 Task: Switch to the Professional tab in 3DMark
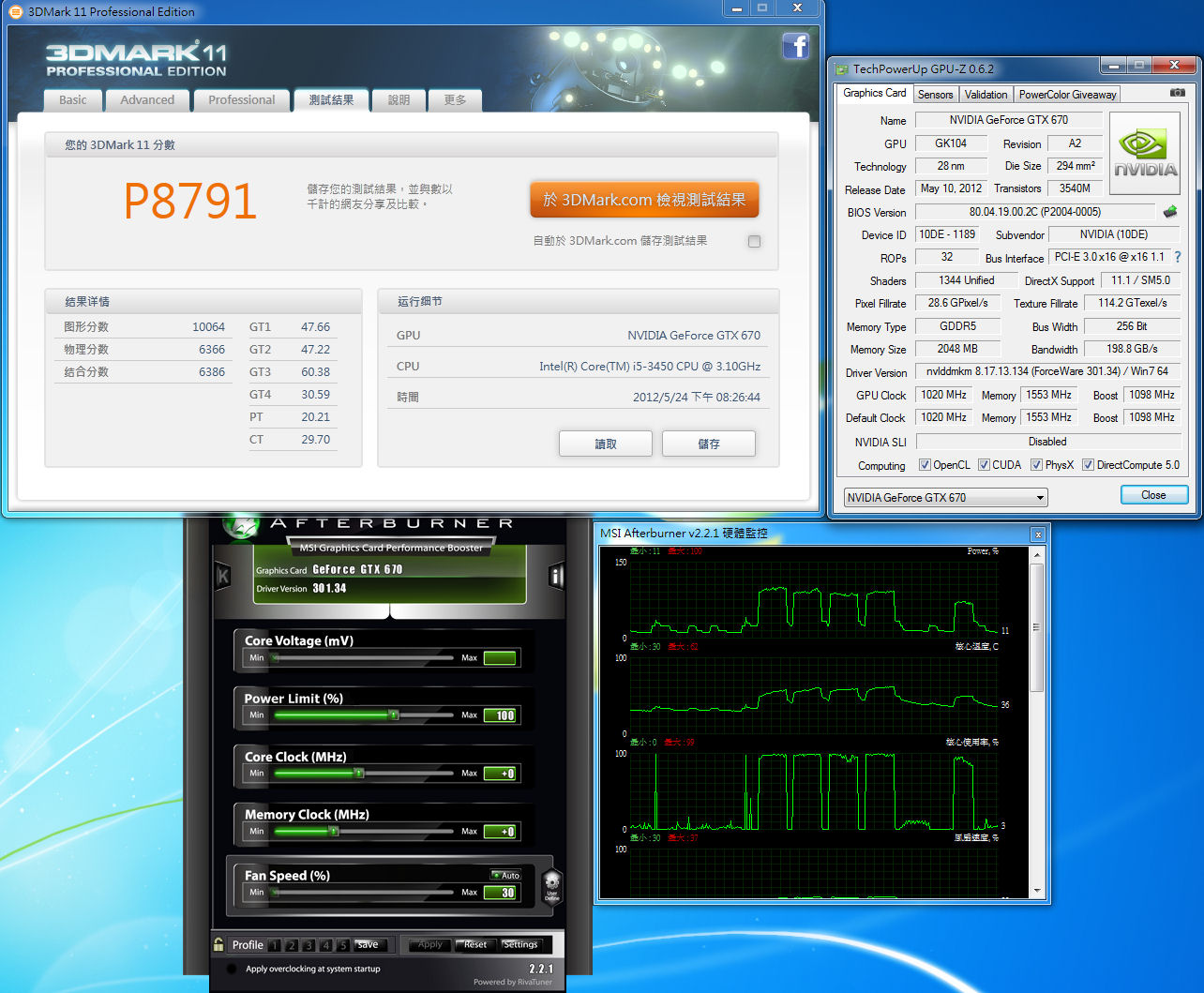click(x=242, y=100)
